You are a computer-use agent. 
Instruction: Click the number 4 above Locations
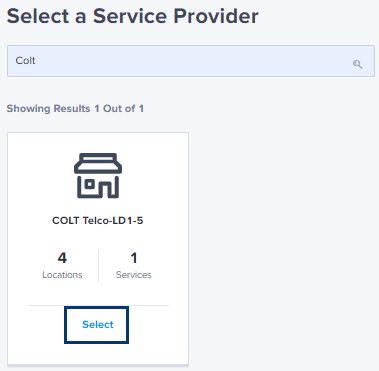point(62,258)
